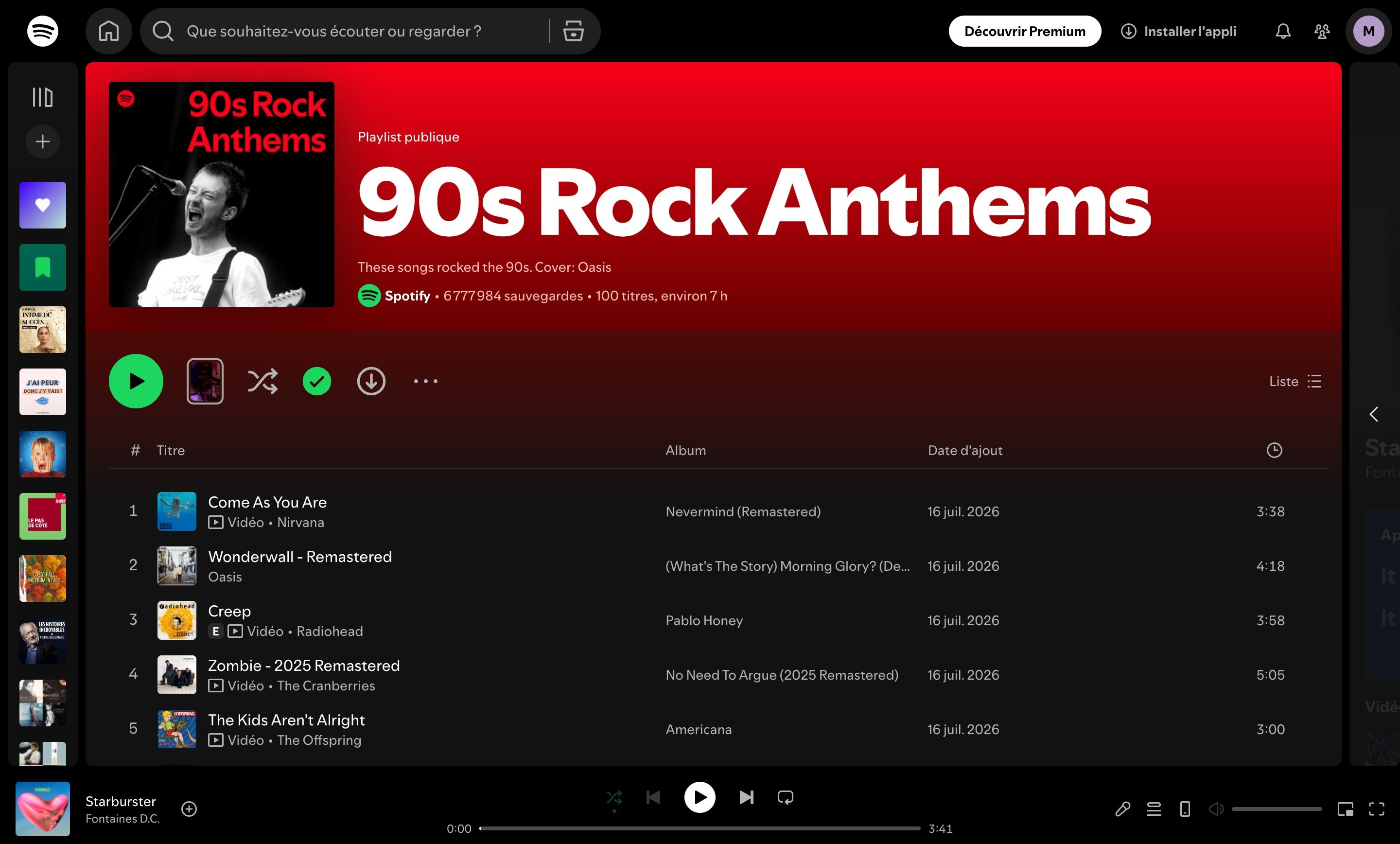Open Liked Songs heart thumbnail

[43, 205]
